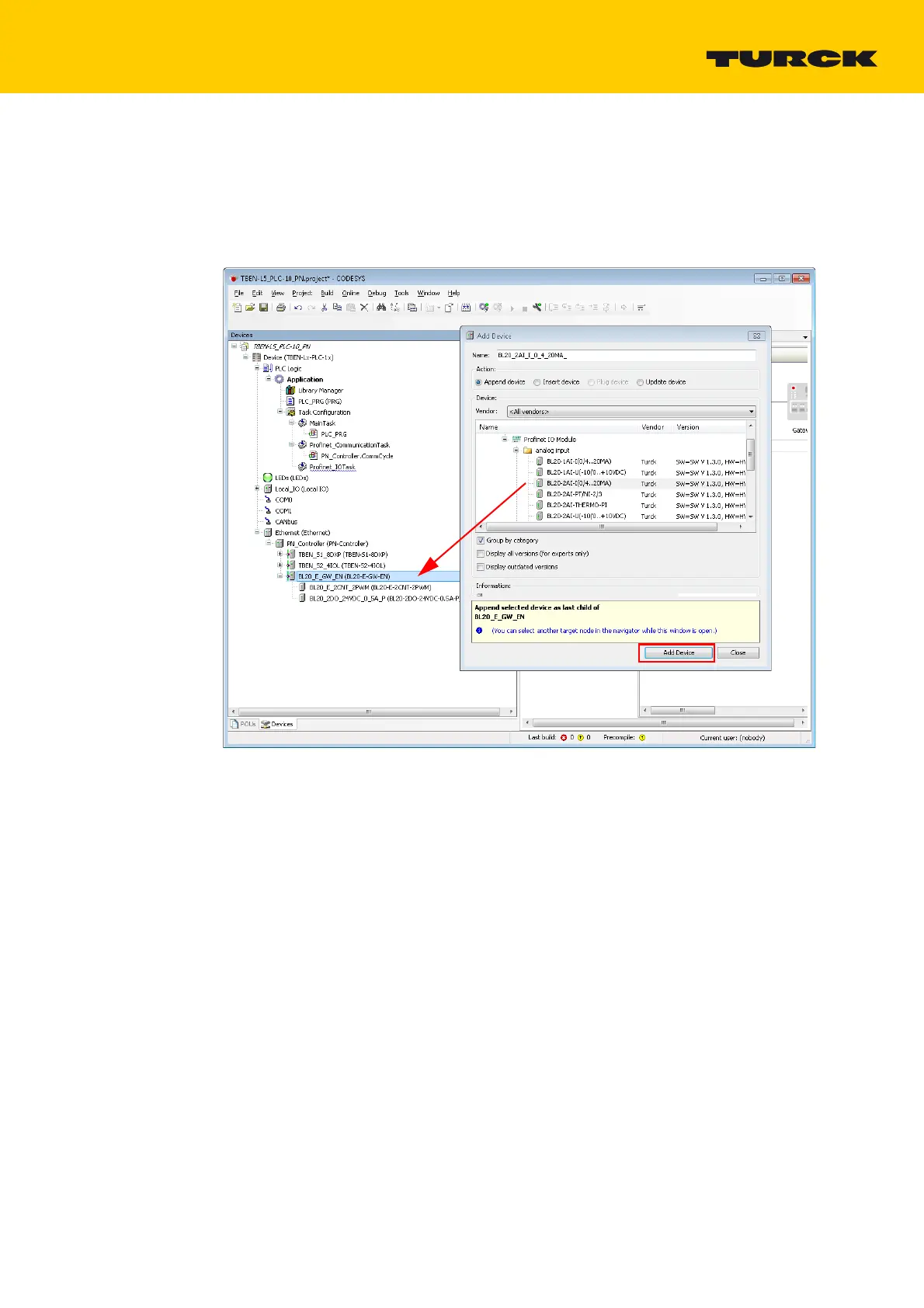924x1308 pixels.
Task: Open Find with the binoculars icon
Action: tap(380, 308)
